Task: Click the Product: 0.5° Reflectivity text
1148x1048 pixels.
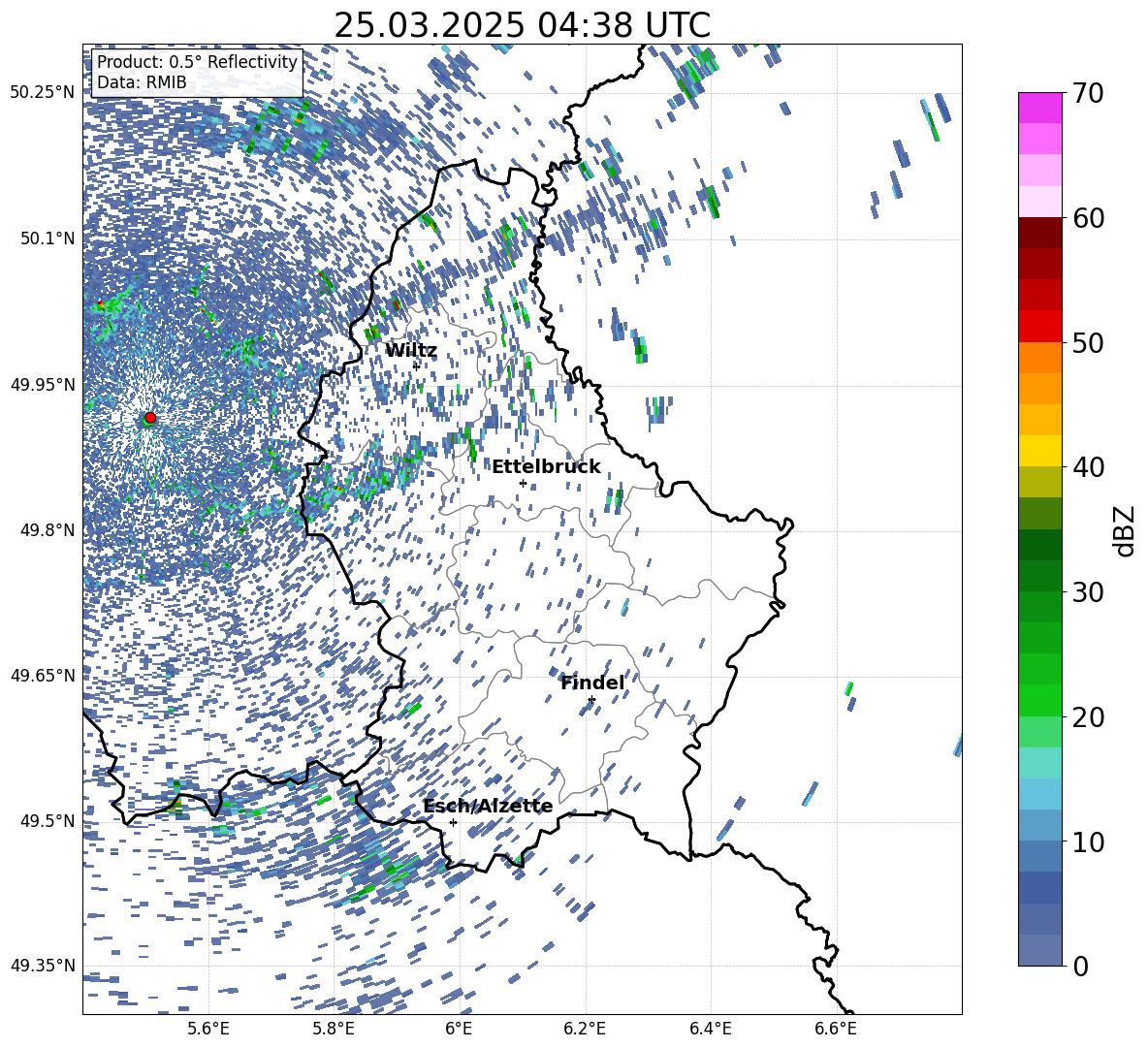Action: click(197, 61)
